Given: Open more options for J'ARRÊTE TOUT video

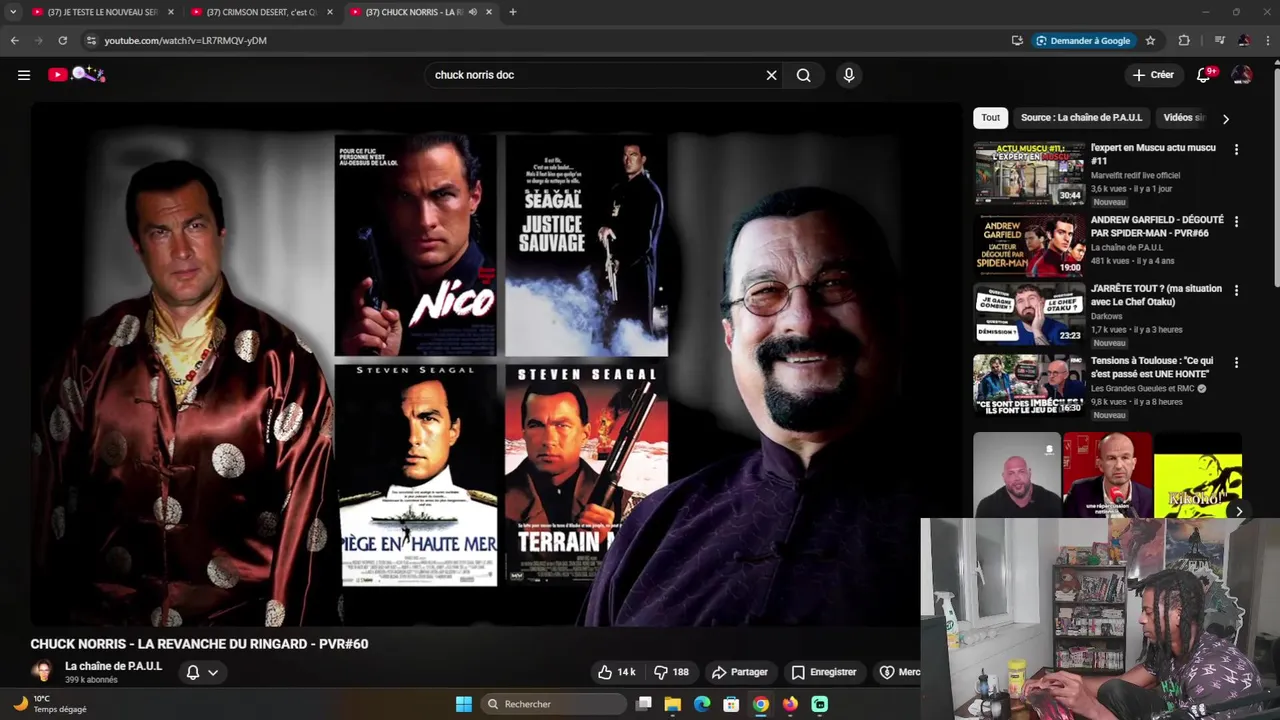Looking at the screenshot, I should coord(1236,290).
